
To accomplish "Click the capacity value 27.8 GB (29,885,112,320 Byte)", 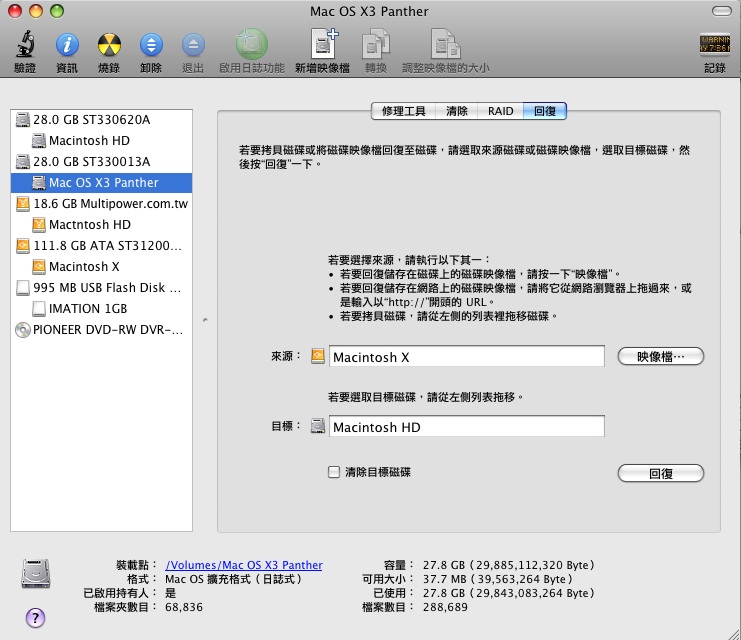I will click(508, 565).
